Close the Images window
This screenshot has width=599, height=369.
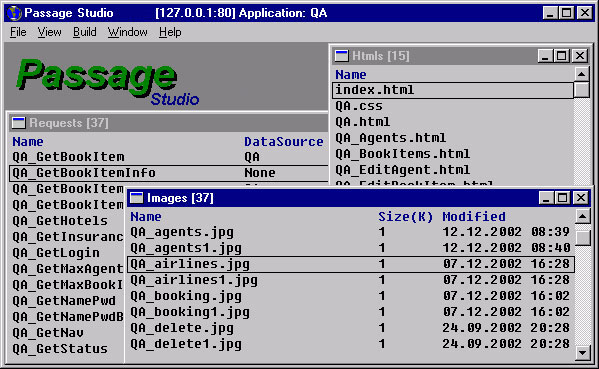click(x=581, y=198)
